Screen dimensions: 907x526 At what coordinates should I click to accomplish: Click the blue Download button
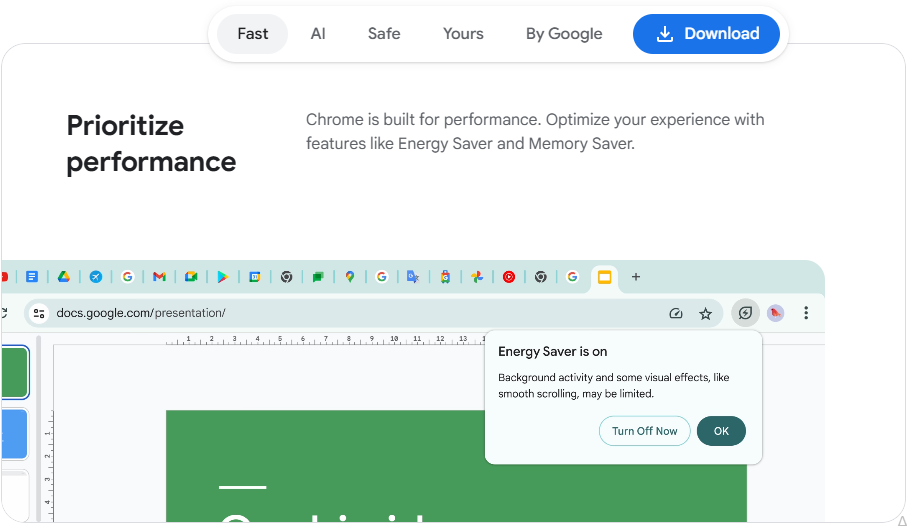[706, 34]
